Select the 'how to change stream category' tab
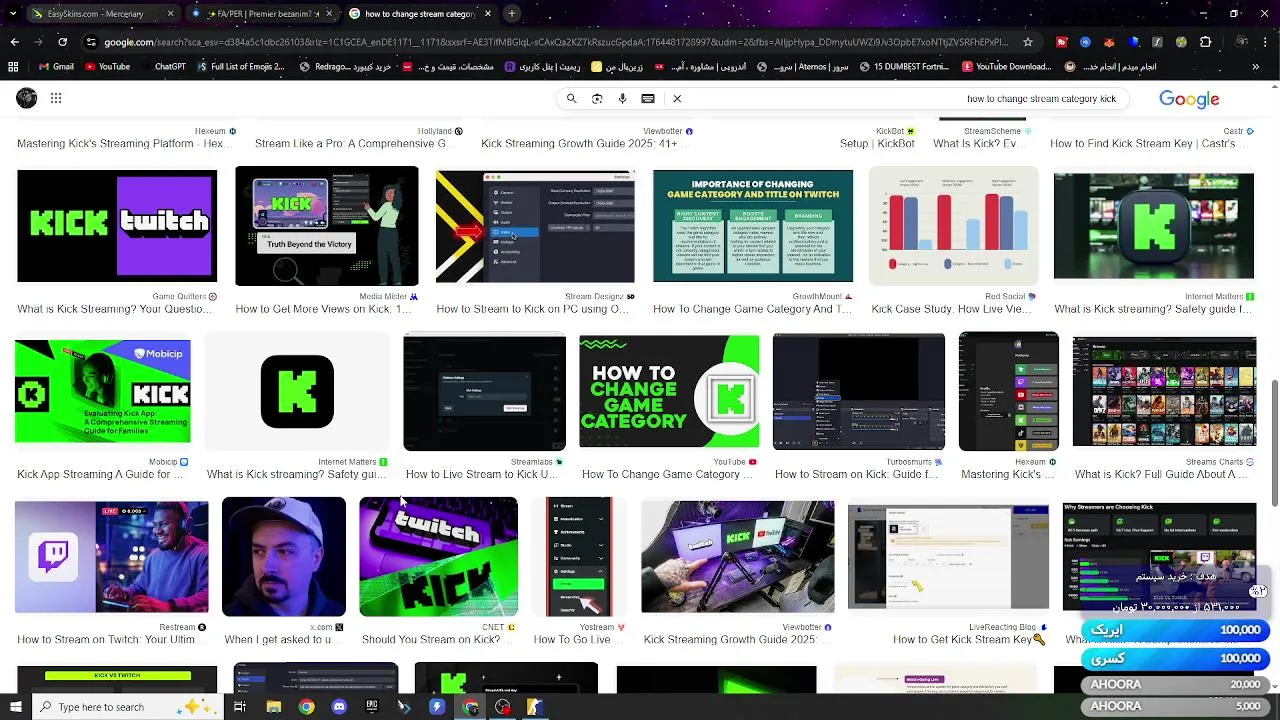The image size is (1280, 720). tap(420, 14)
